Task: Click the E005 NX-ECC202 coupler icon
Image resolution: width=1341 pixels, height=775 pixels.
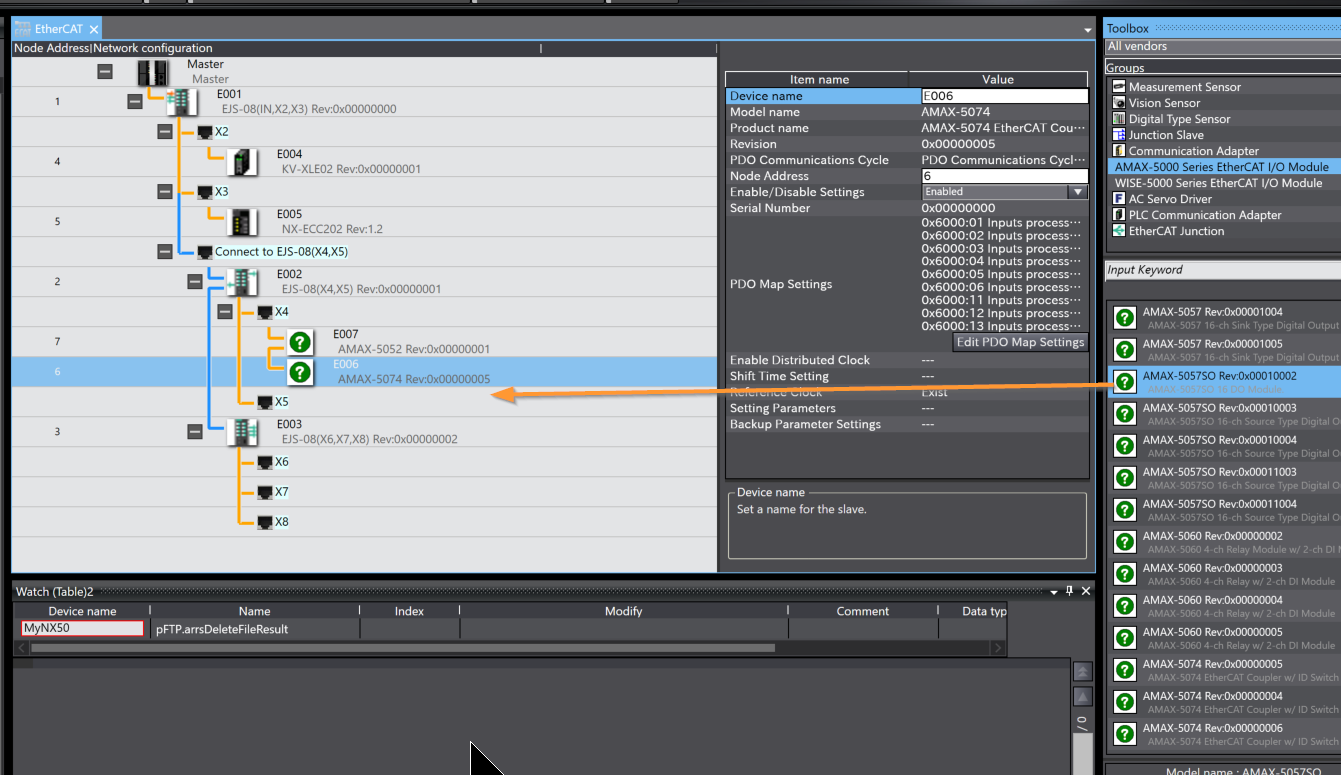Action: (242, 221)
